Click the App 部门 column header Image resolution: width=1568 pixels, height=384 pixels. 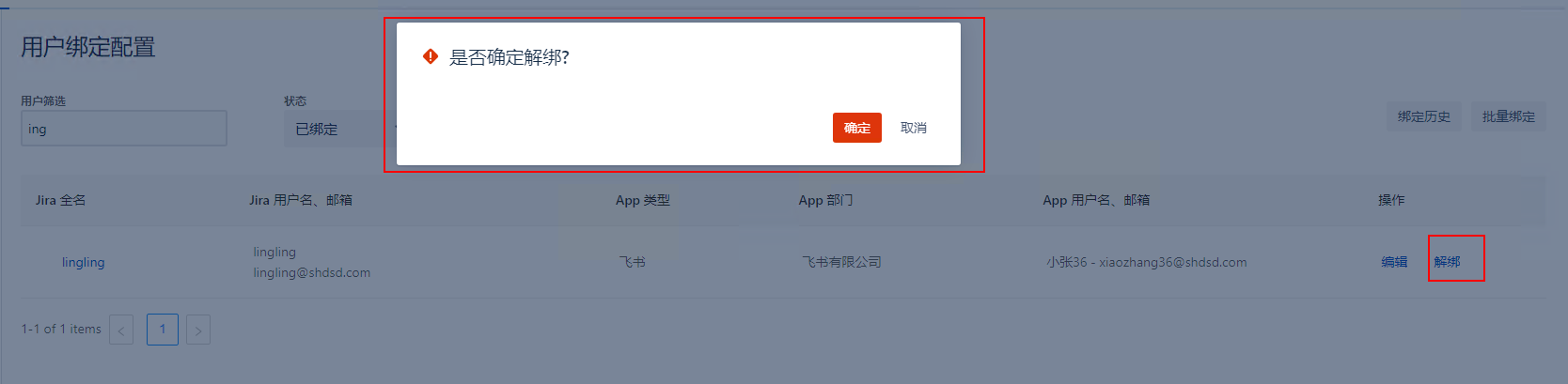point(825,200)
